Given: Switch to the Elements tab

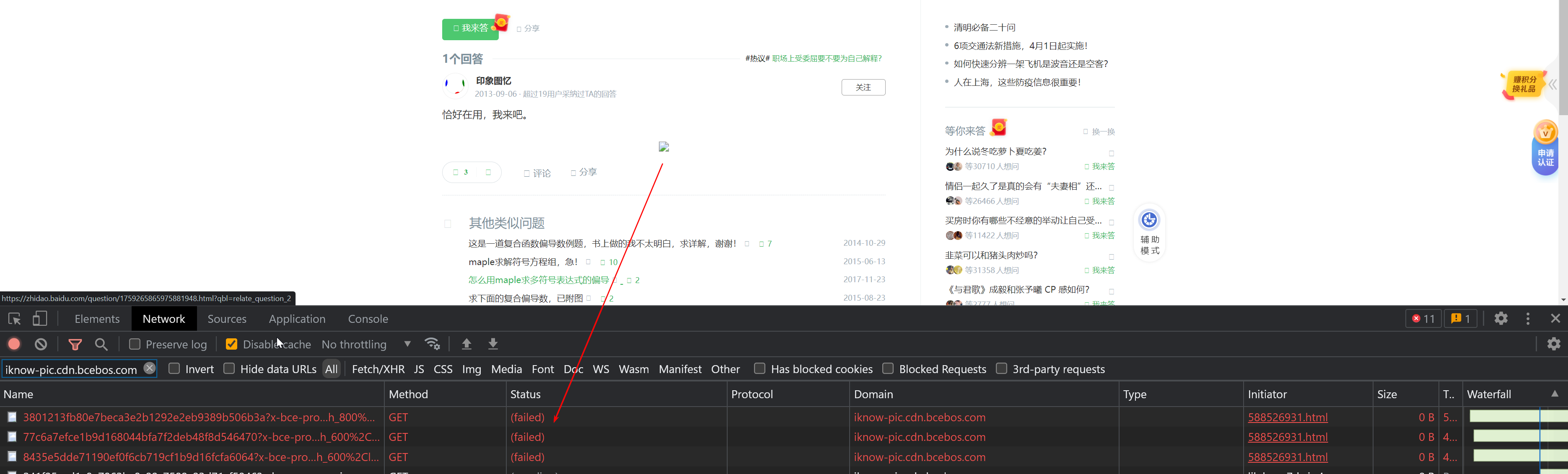Looking at the screenshot, I should click(x=97, y=318).
